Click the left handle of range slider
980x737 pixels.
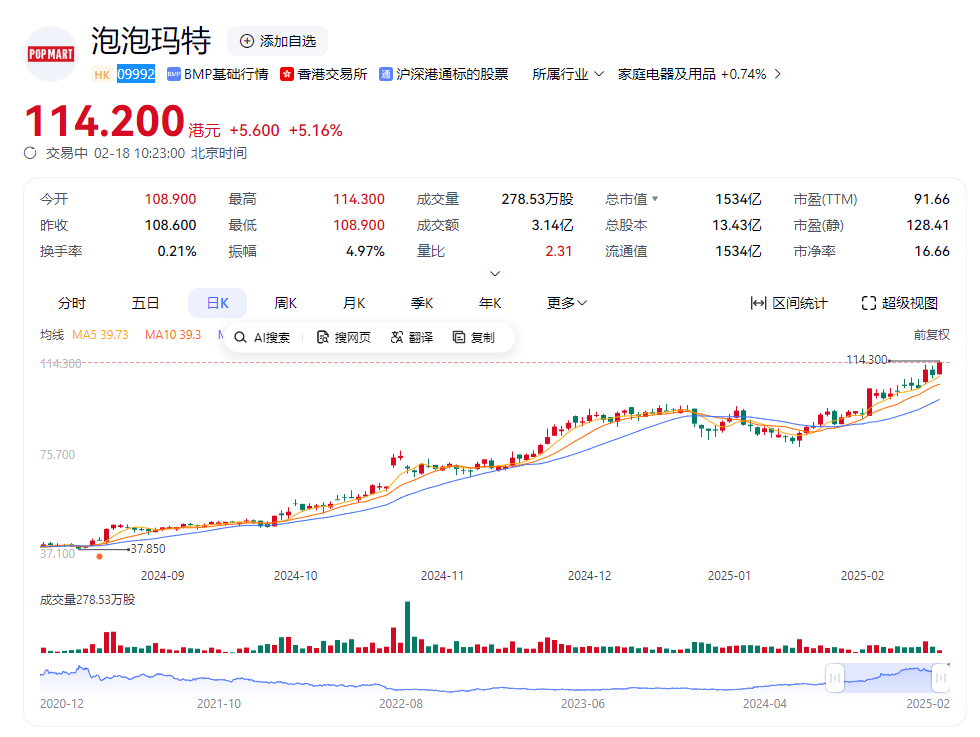click(835, 678)
